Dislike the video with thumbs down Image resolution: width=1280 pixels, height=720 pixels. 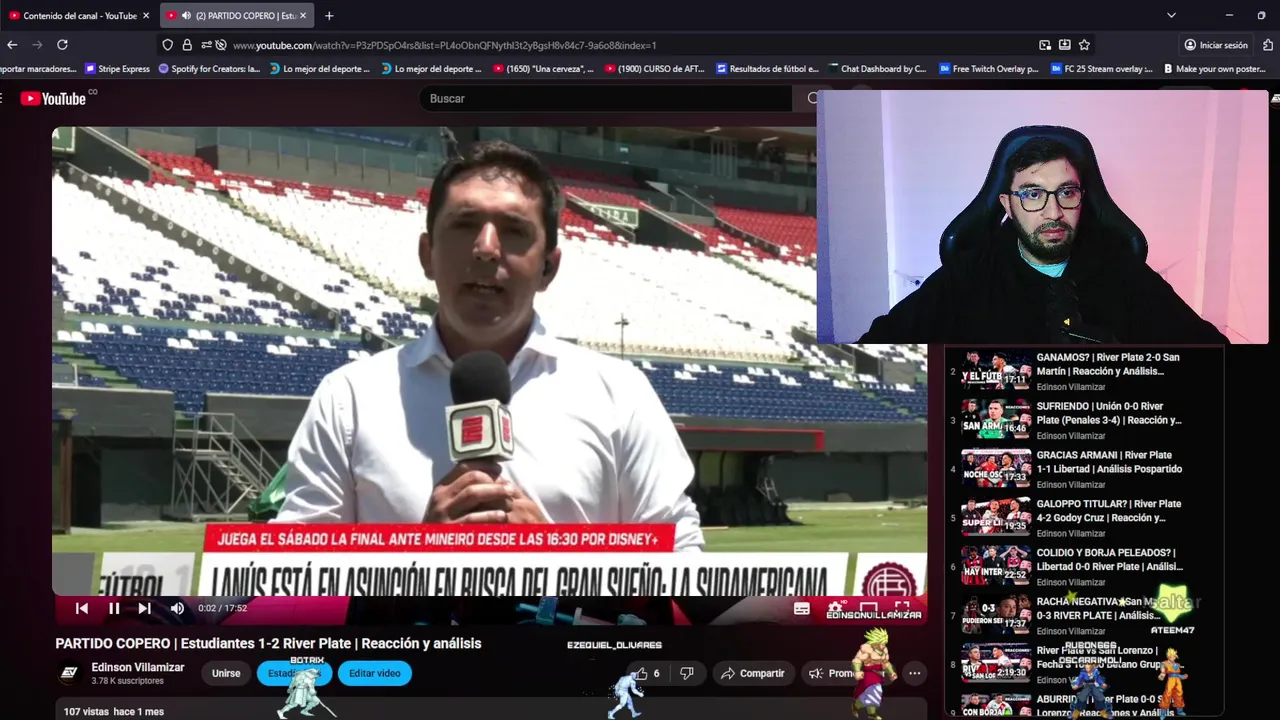tap(687, 673)
